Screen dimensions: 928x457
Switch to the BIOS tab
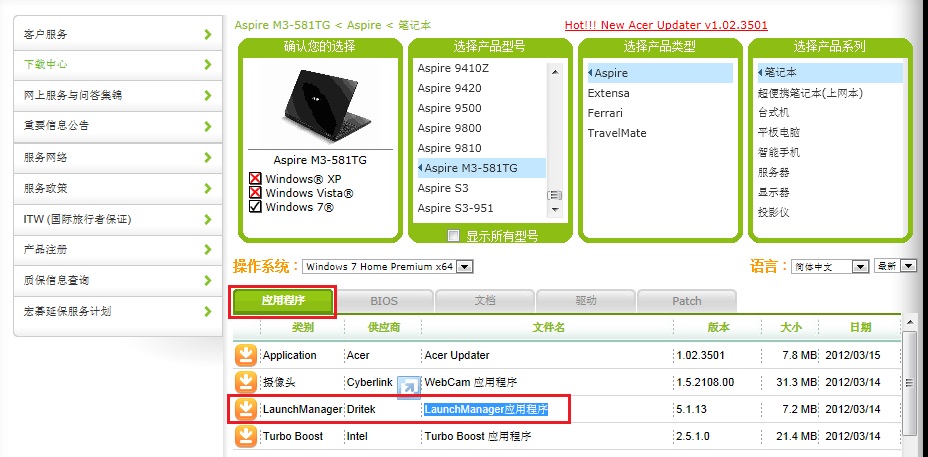(x=384, y=301)
